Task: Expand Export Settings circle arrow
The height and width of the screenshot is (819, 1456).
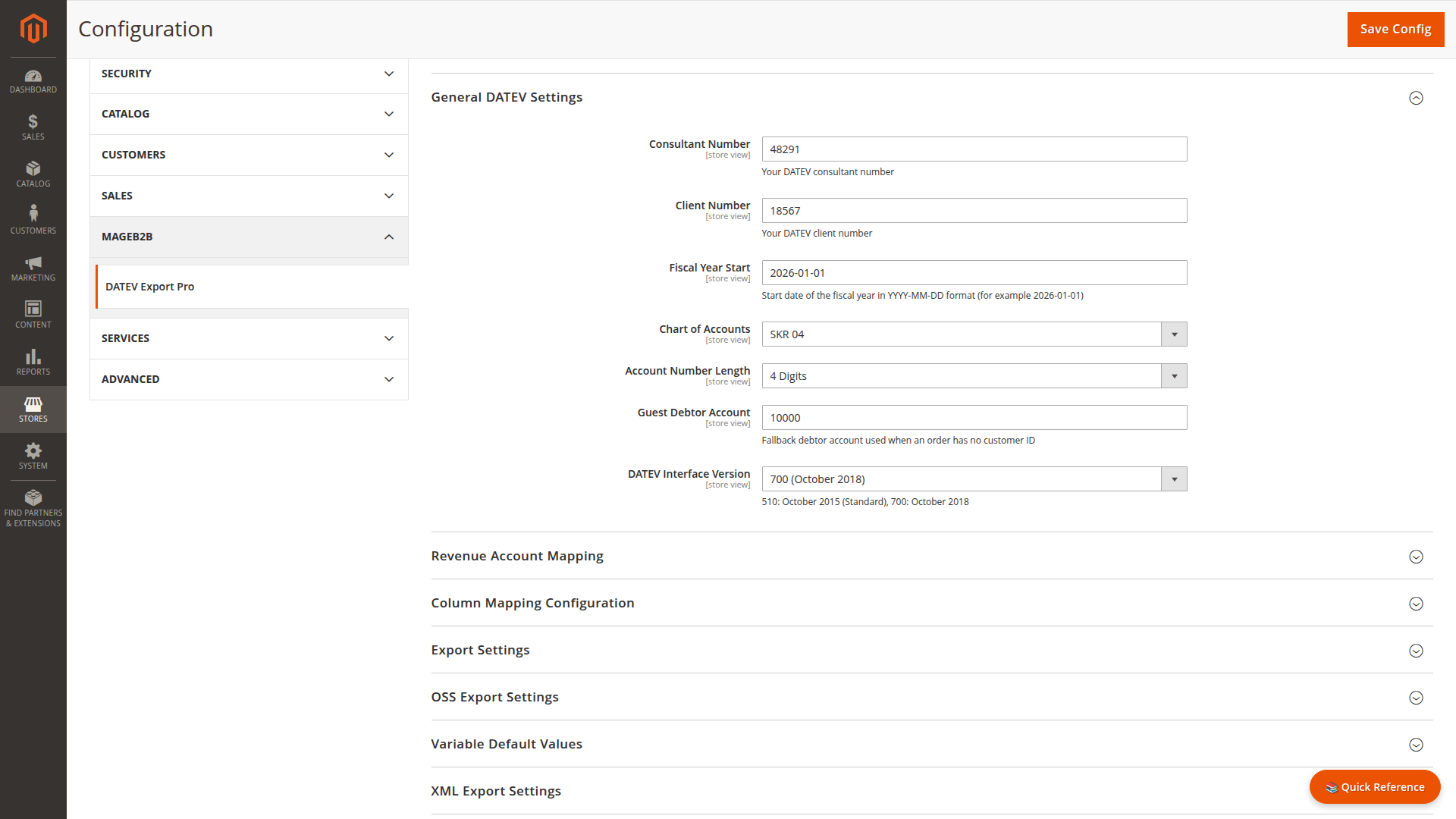Action: (1416, 651)
